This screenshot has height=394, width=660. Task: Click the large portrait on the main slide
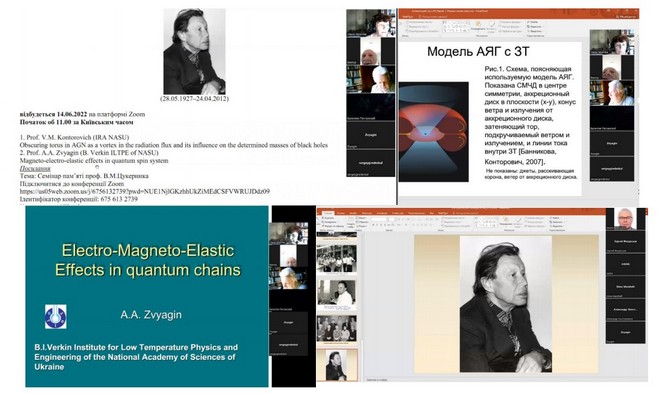[x=506, y=304]
